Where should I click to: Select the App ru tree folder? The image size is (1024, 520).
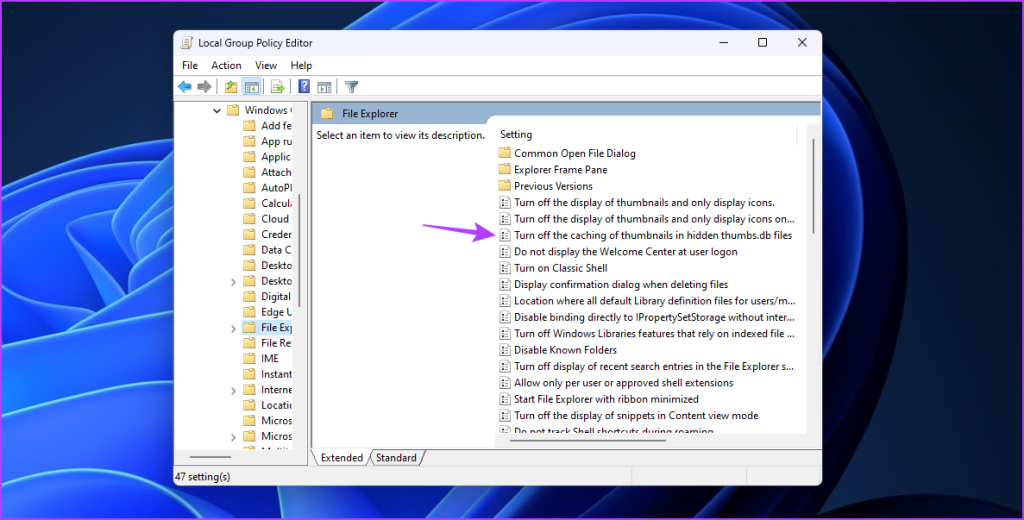coord(267,141)
